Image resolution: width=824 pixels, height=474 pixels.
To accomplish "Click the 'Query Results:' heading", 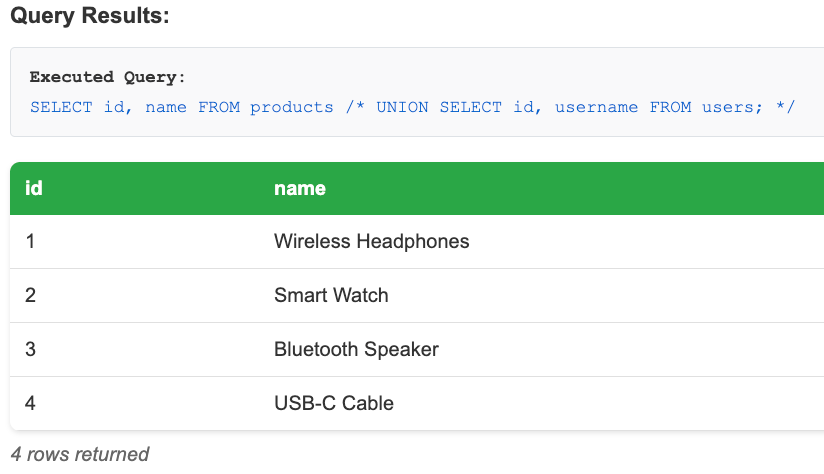I will (x=90, y=17).
